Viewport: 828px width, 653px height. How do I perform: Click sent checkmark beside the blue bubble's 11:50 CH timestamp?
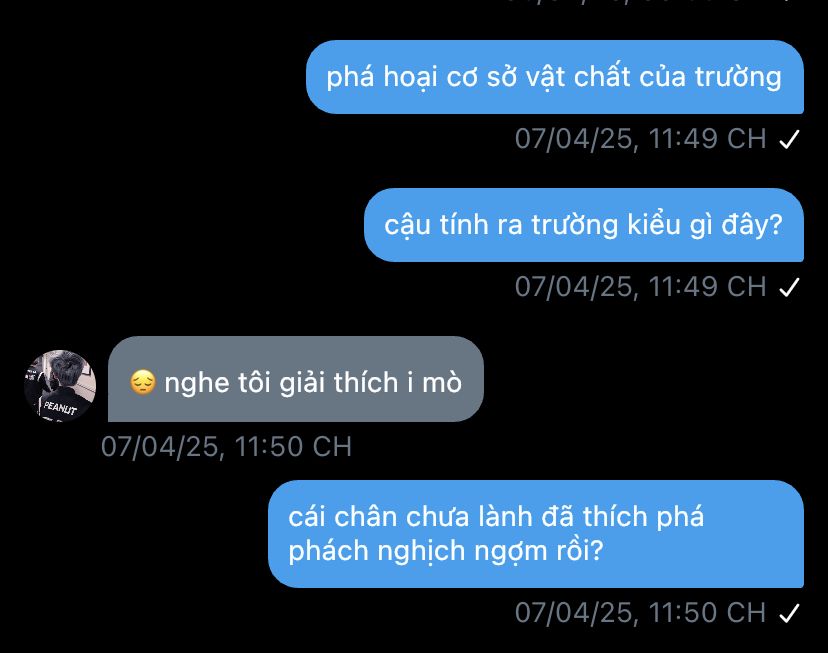[789, 613]
